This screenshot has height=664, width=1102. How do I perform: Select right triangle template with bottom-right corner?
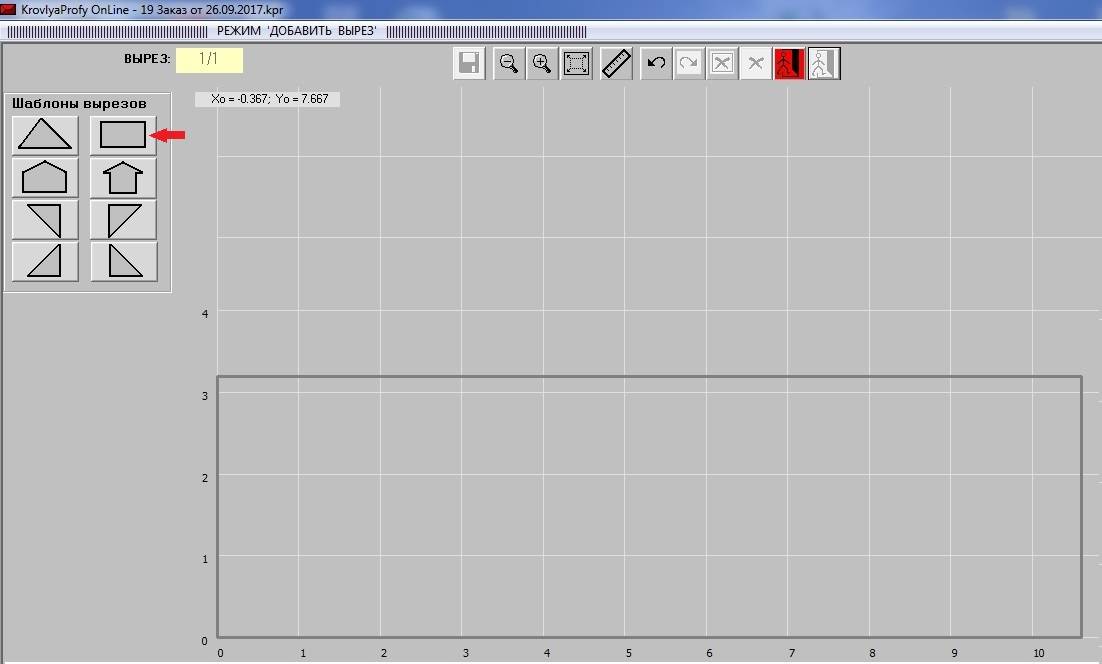pyautogui.click(x=45, y=262)
